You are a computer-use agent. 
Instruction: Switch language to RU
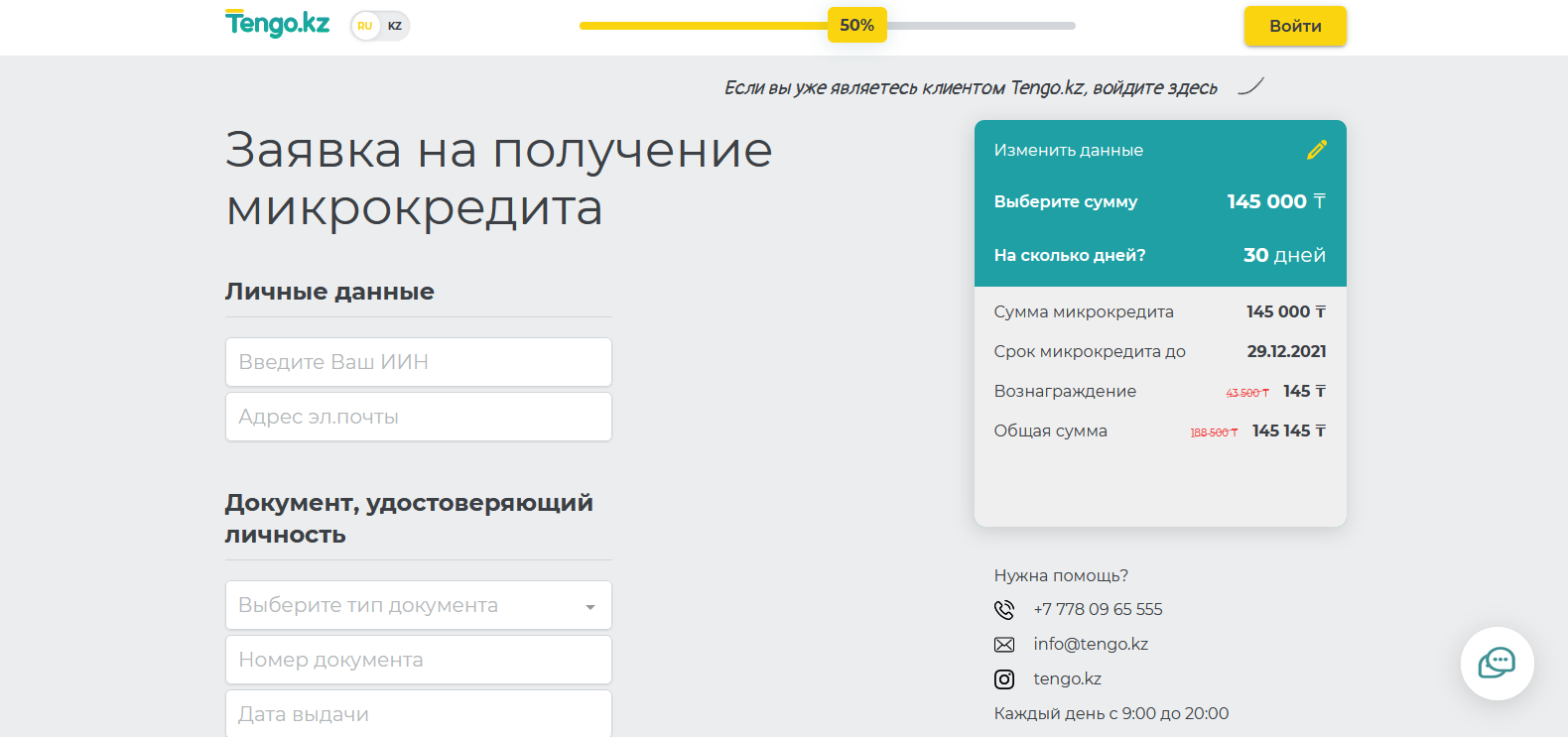(365, 26)
